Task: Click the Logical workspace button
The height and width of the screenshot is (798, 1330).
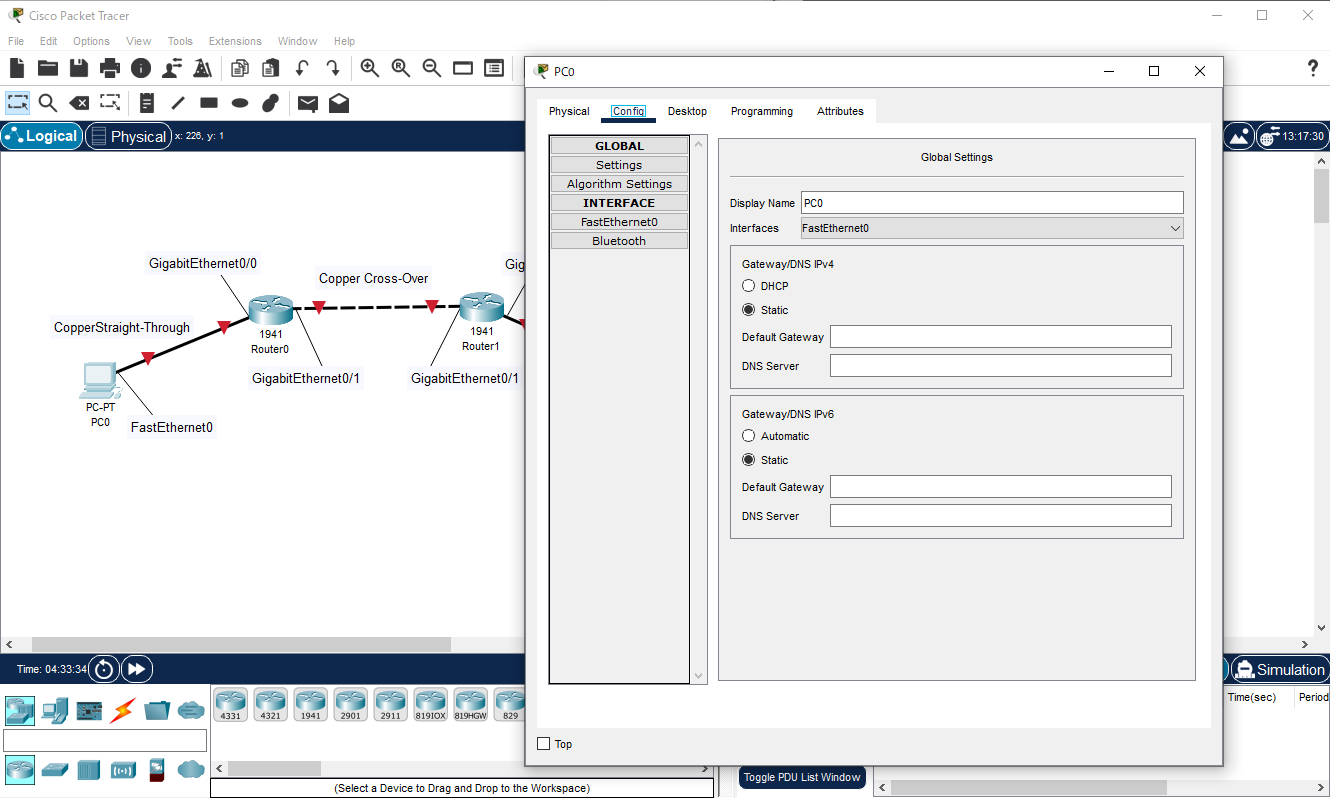Action: [x=42, y=136]
